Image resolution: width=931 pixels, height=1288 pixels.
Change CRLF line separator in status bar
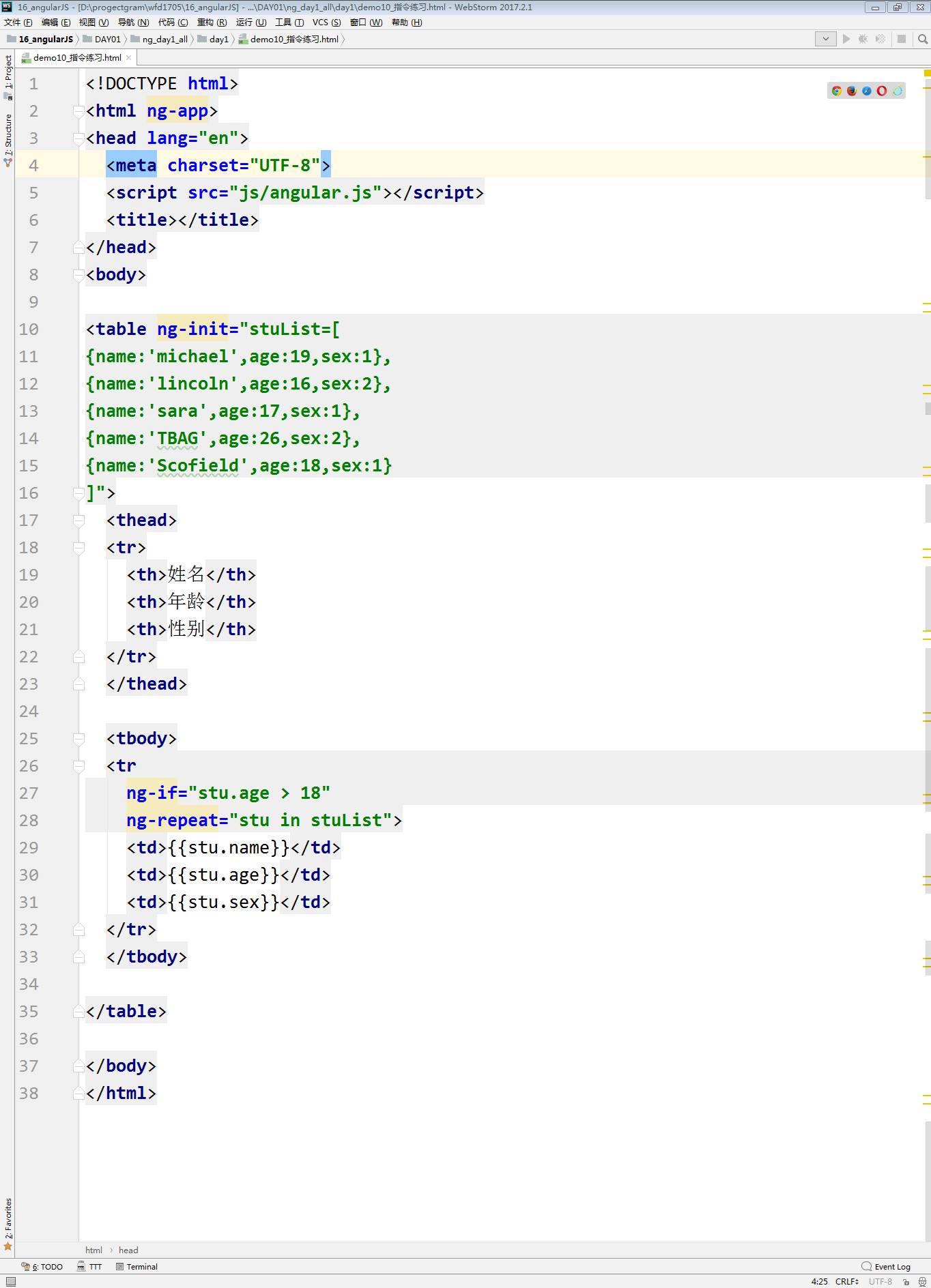847,1282
